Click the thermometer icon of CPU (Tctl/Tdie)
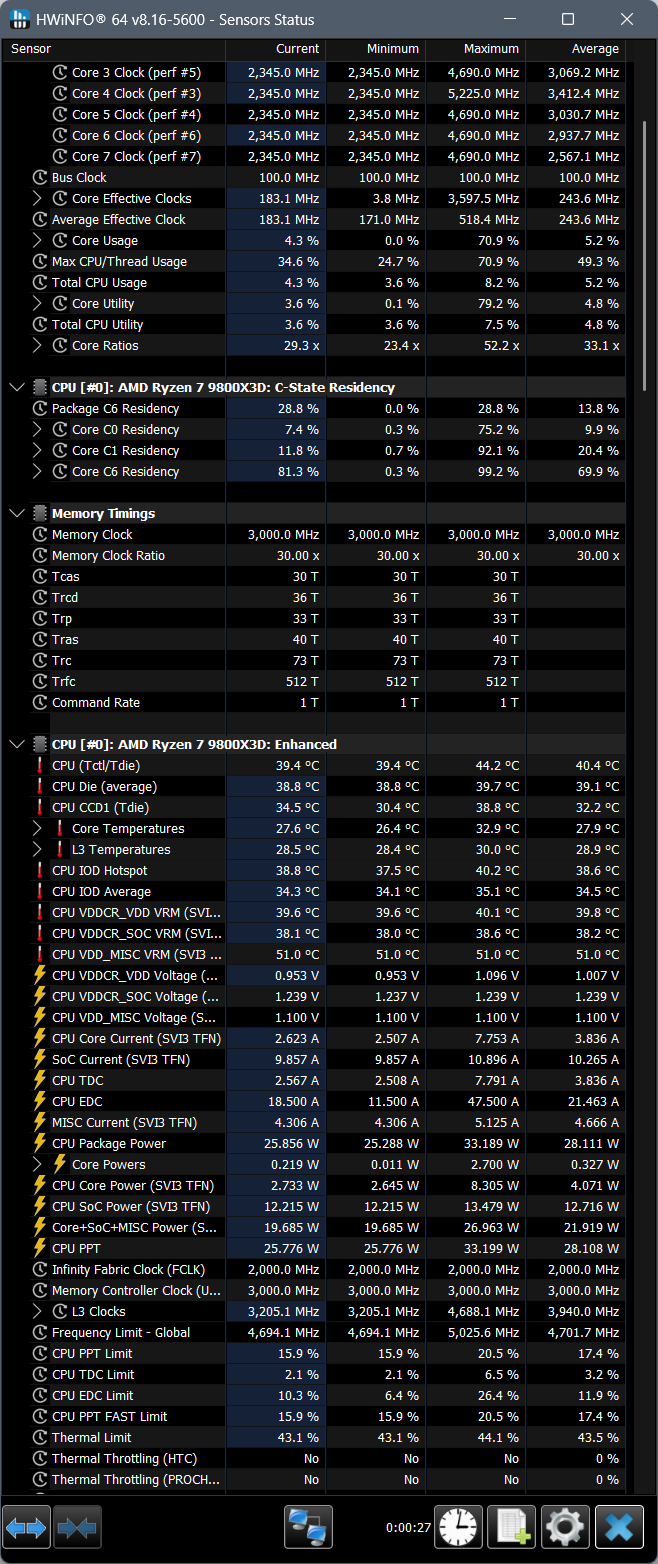Viewport: 658px width, 1564px height. (40, 765)
